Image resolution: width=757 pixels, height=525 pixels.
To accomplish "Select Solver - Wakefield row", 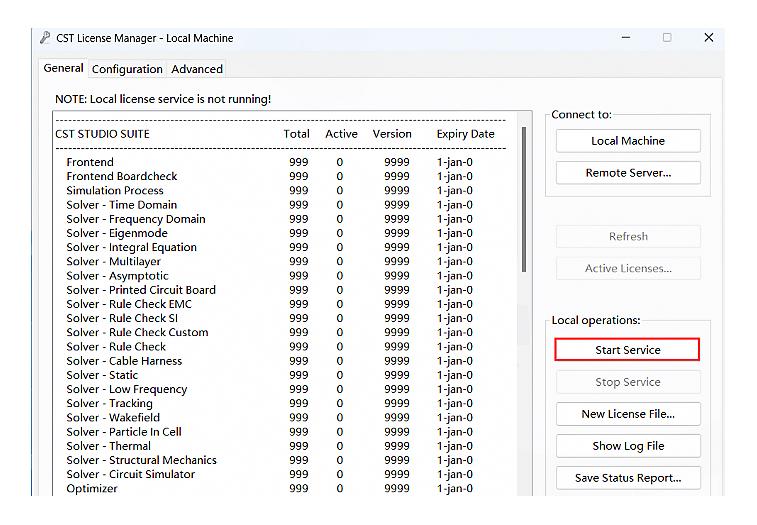I will [269, 417].
